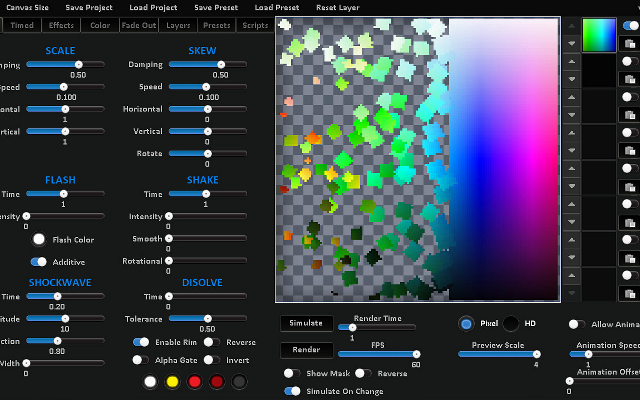Enable the third layer's visibility toggle
The width and height of the screenshot is (640, 400).
coord(630,97)
